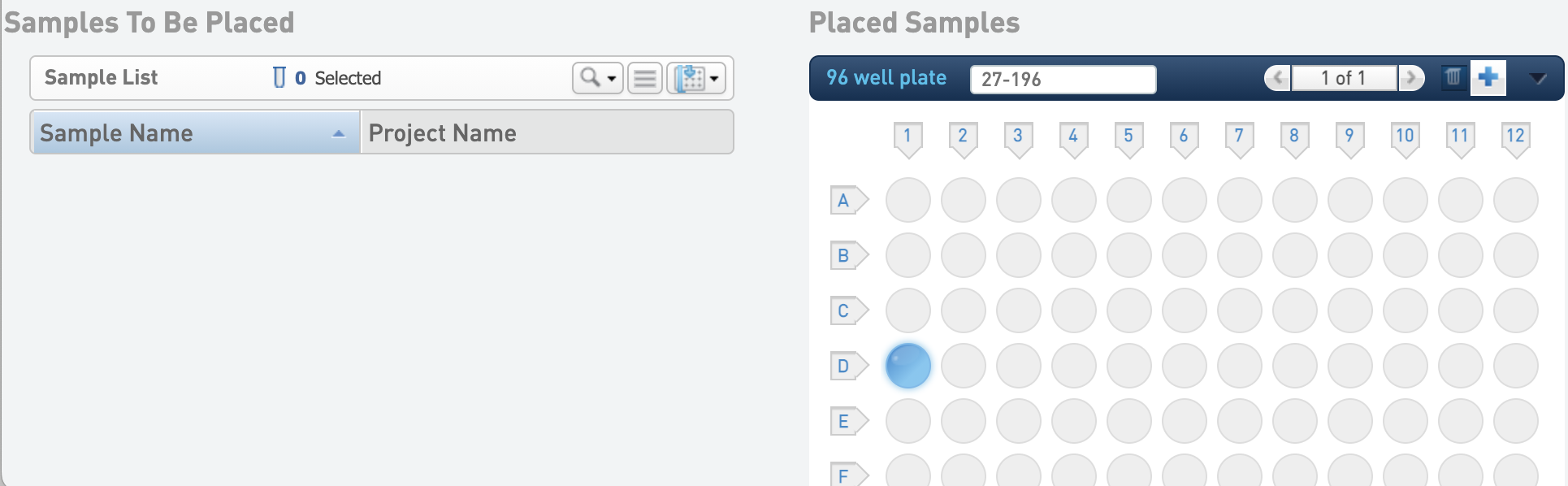Click the Project Name column header

pos(547,132)
